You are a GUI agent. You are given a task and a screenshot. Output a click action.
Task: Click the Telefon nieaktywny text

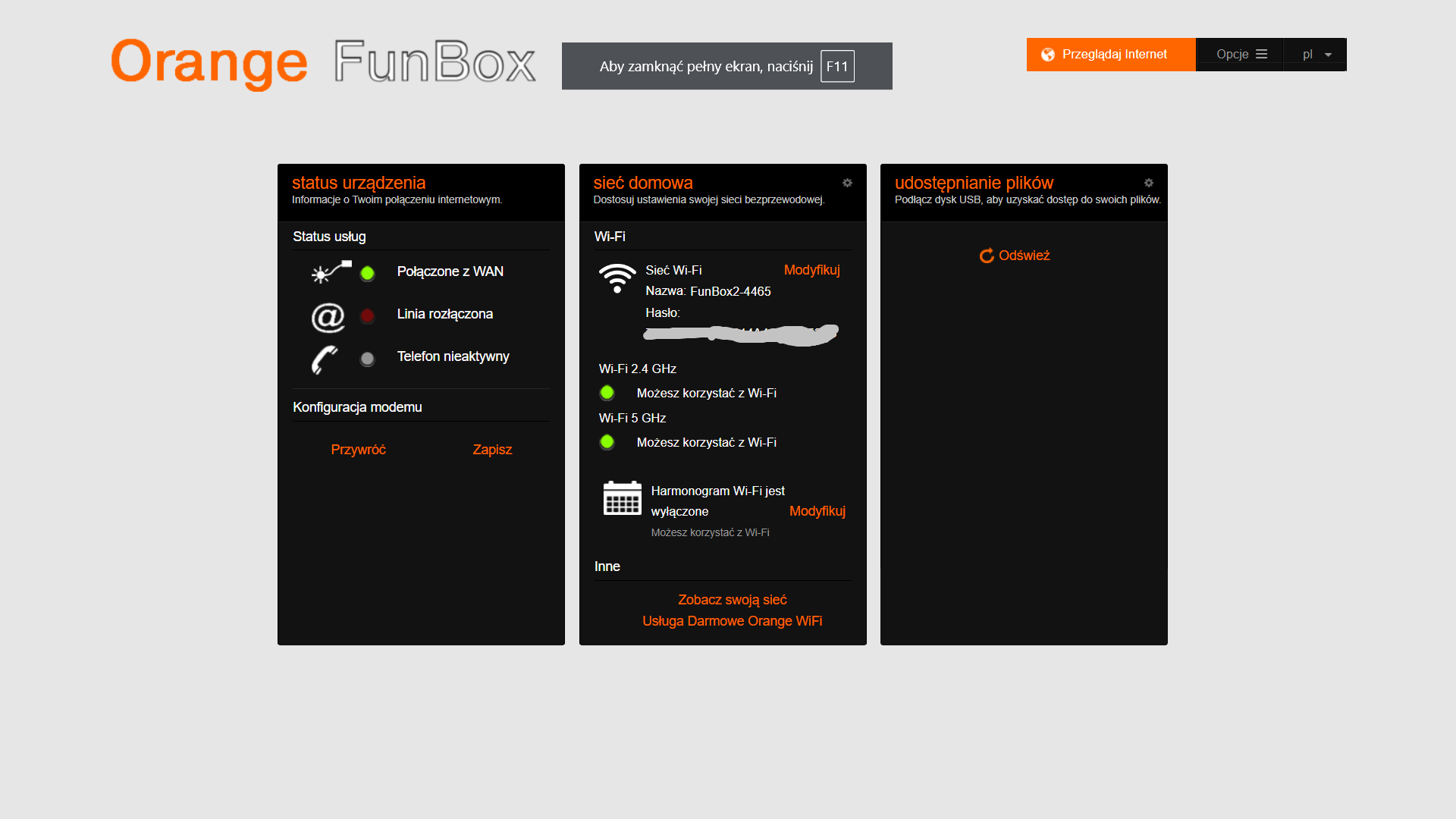[453, 356]
